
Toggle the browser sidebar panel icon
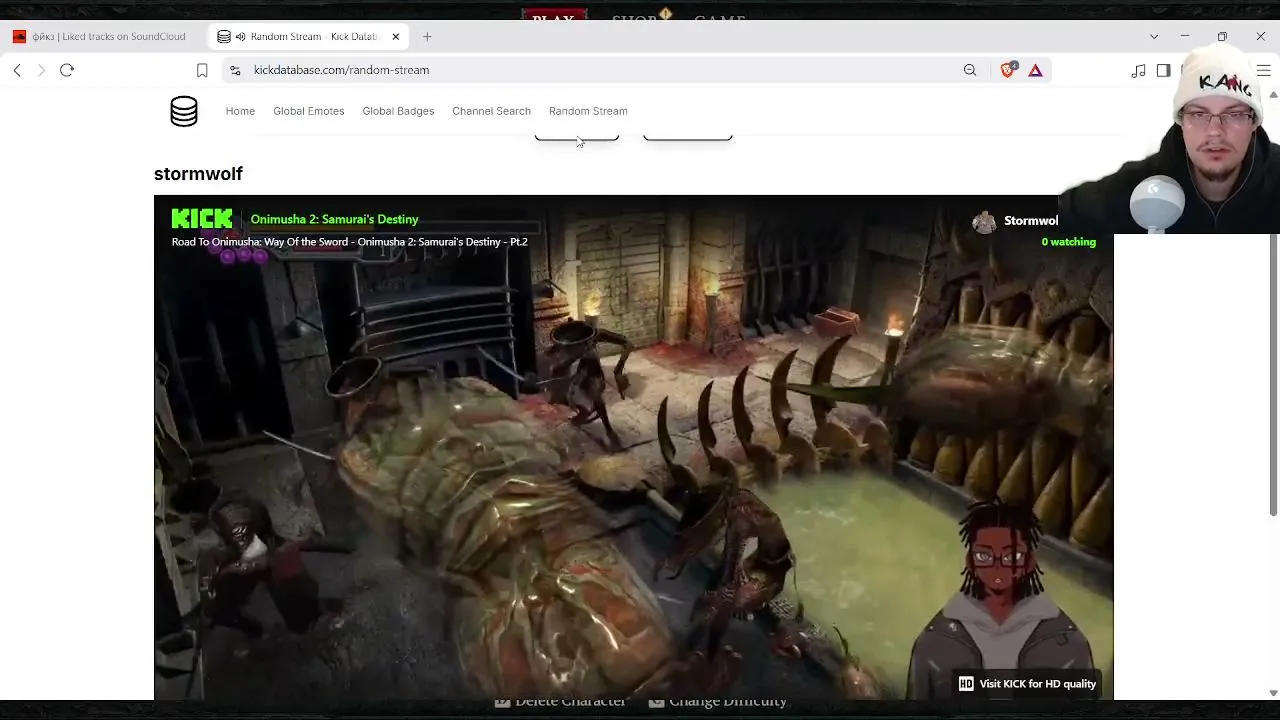1163,70
